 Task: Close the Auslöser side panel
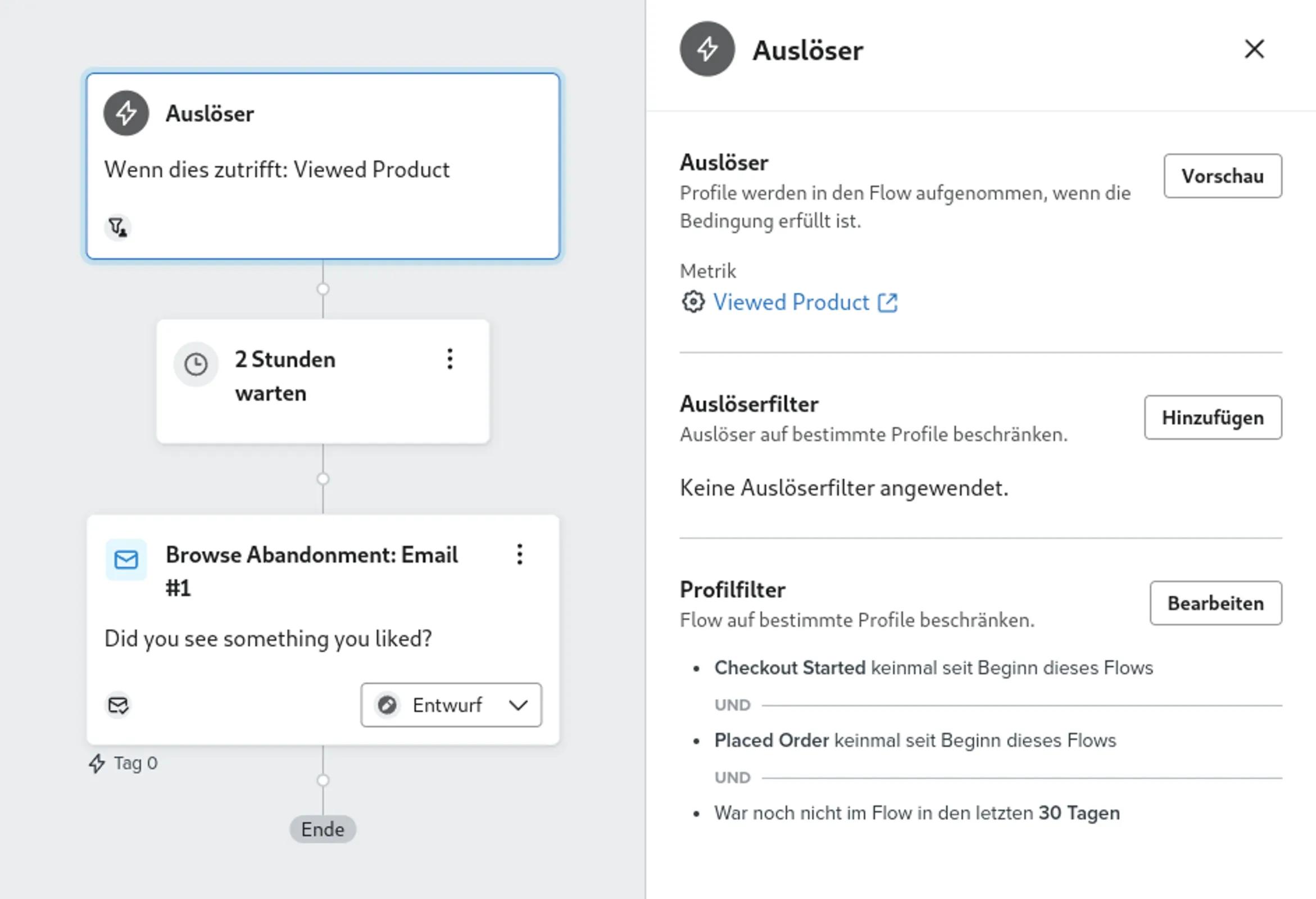coord(1254,49)
